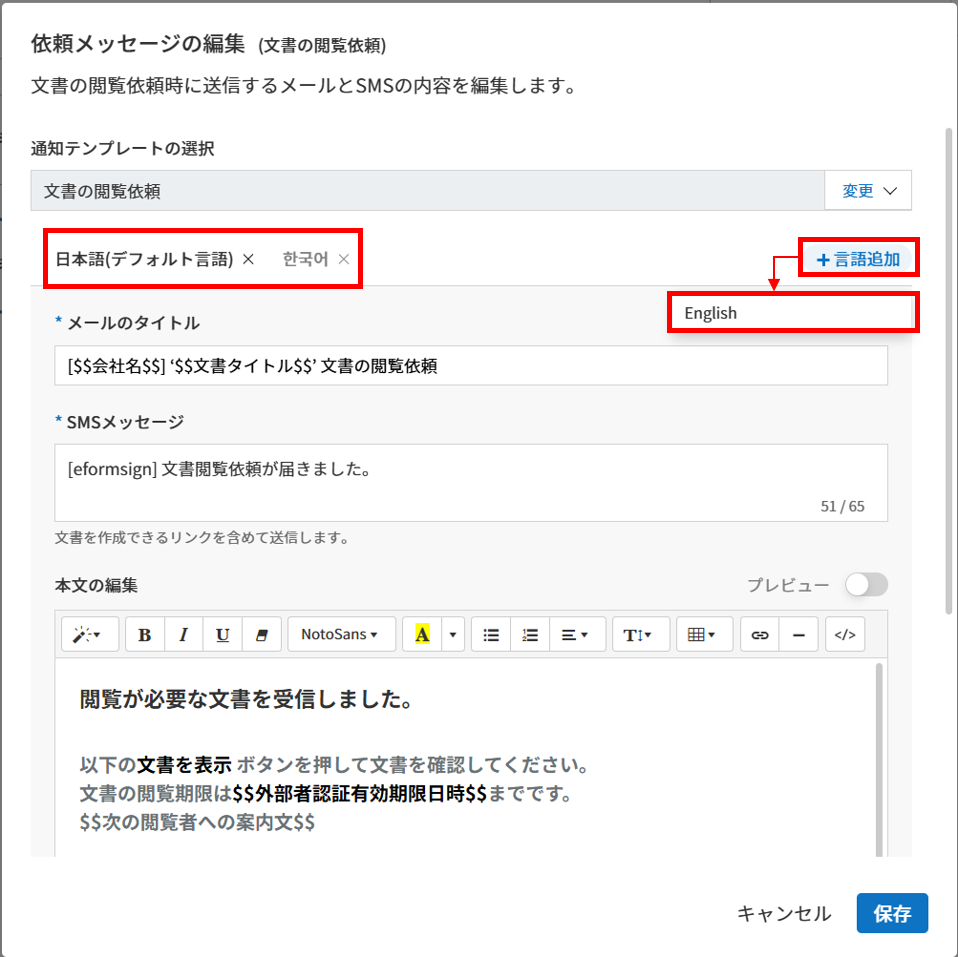Insert a hyperlink with the link icon

[760, 635]
